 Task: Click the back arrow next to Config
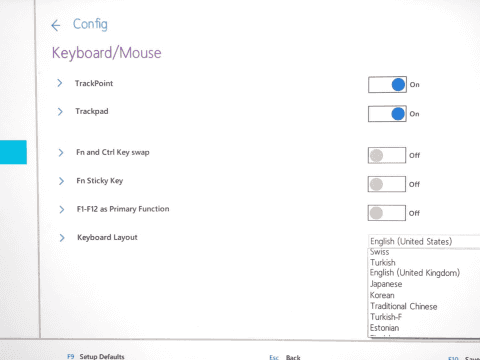click(x=56, y=25)
